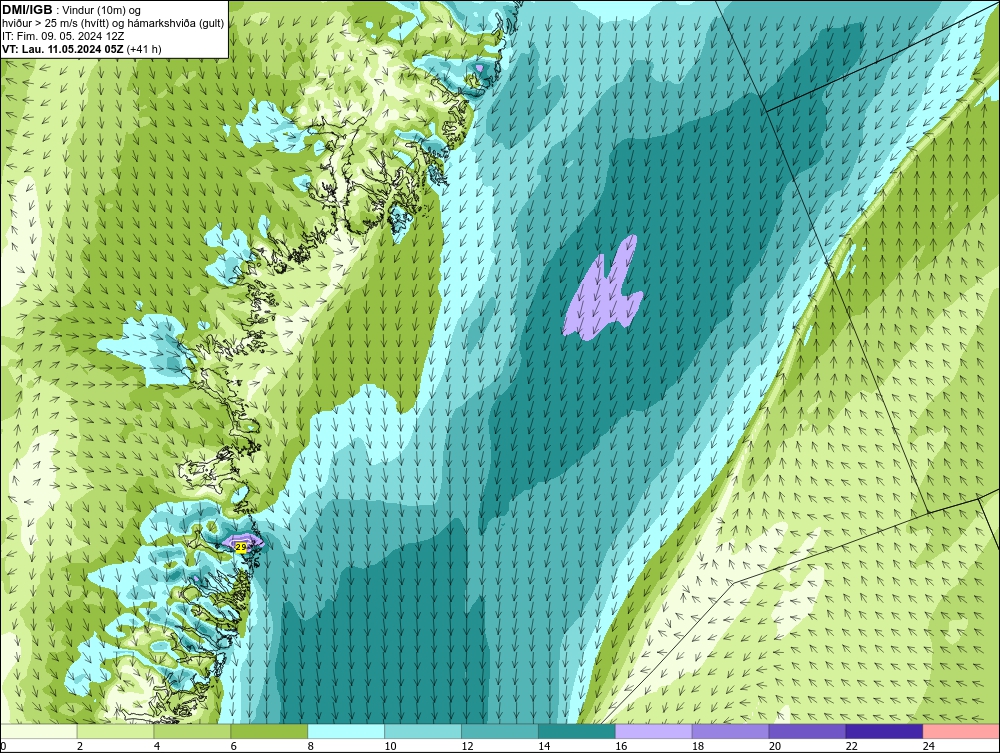Click the 14-16 m/s dark teal legend swatch
The width and height of the screenshot is (1000, 753).
(x=577, y=731)
